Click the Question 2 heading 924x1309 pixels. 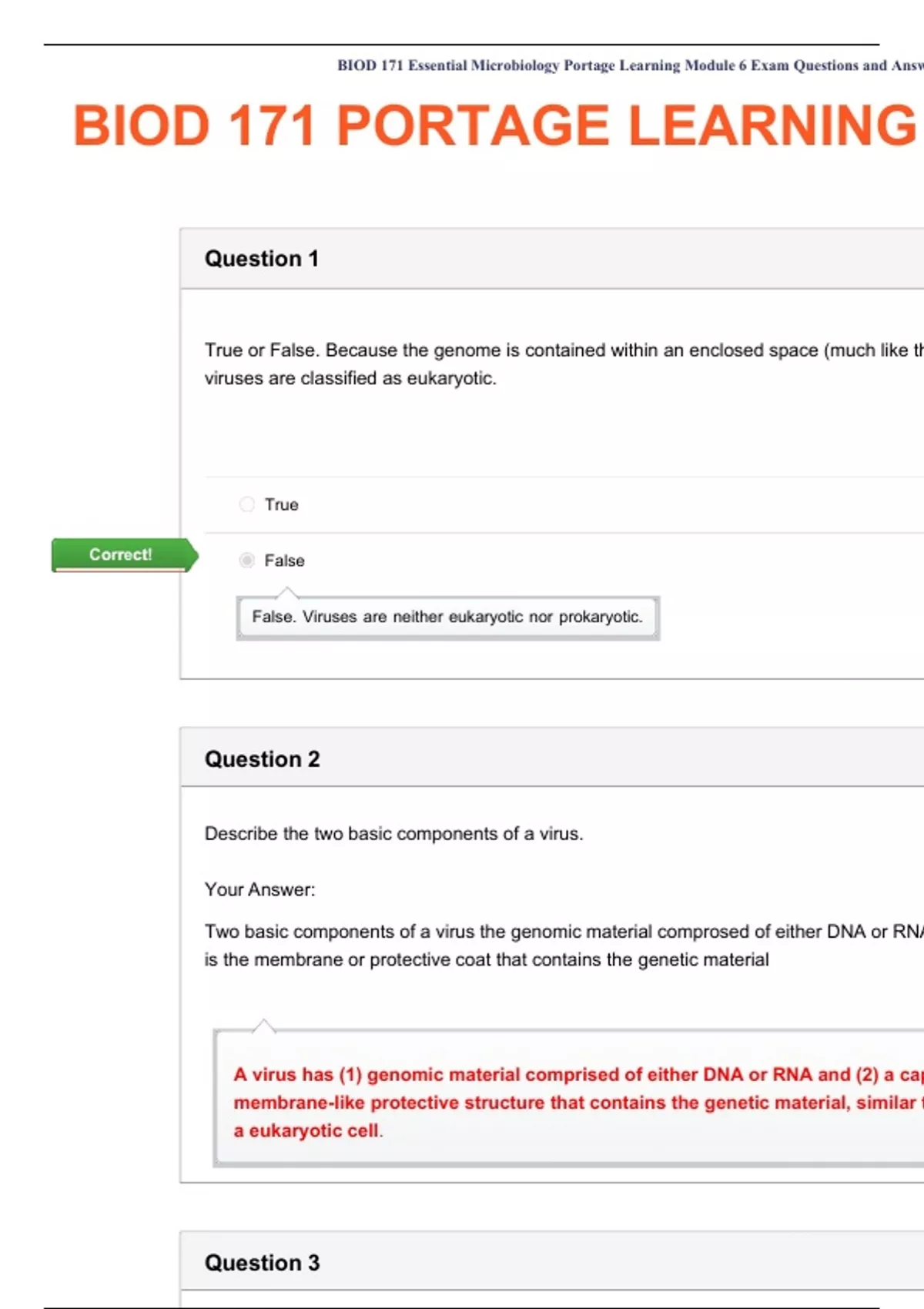(262, 759)
